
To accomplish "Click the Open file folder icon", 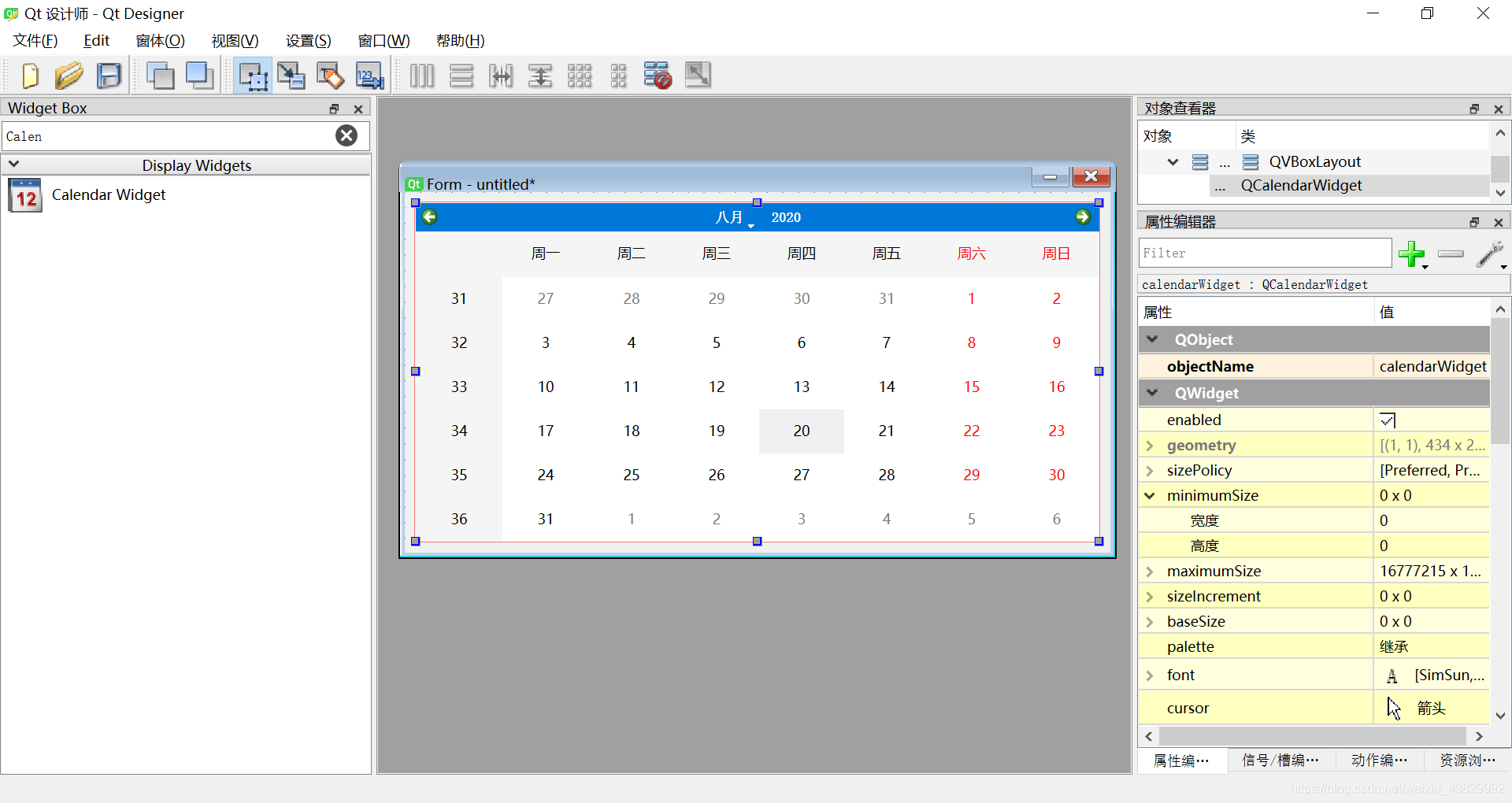I will (x=69, y=76).
